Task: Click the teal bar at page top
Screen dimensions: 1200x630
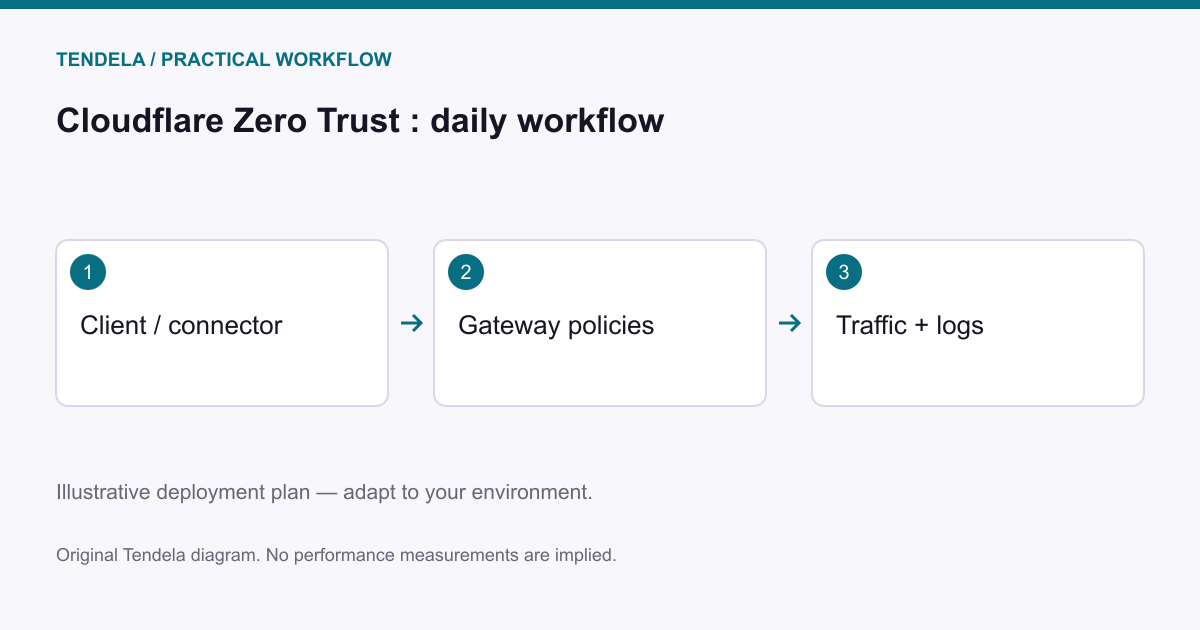Action: pos(600,4)
